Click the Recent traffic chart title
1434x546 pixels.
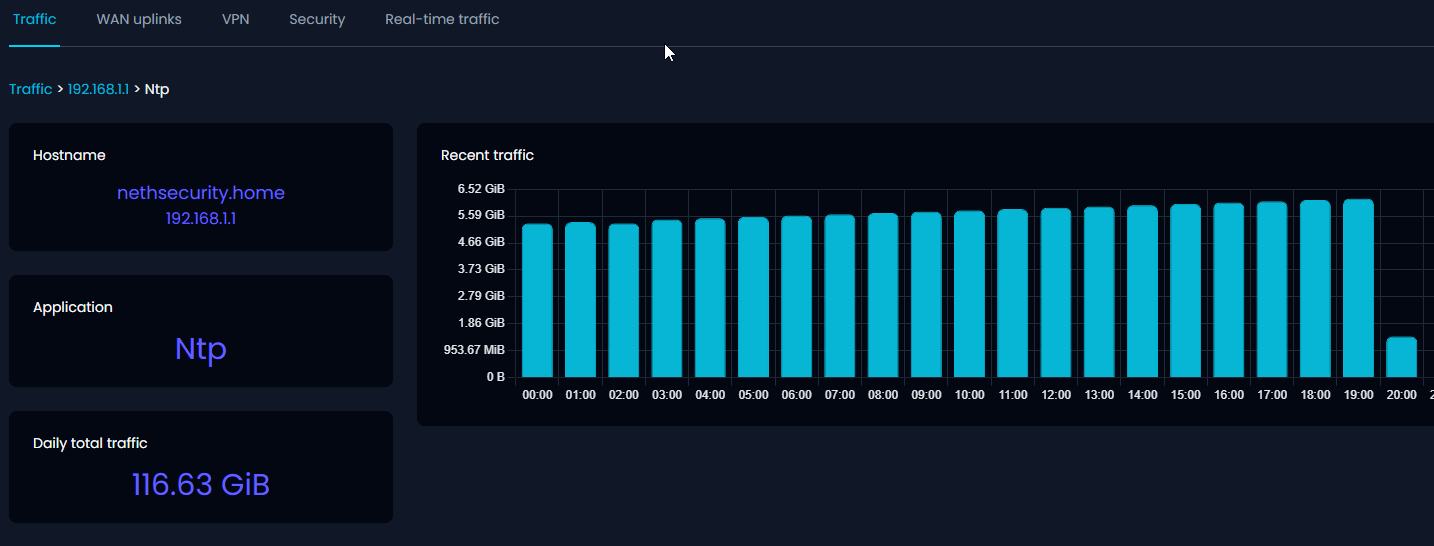pyautogui.click(x=487, y=155)
